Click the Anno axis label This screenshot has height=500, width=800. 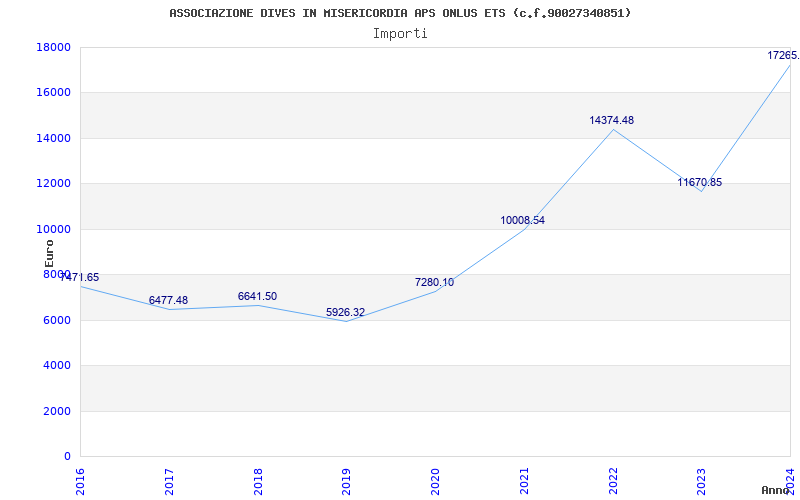coord(776,490)
